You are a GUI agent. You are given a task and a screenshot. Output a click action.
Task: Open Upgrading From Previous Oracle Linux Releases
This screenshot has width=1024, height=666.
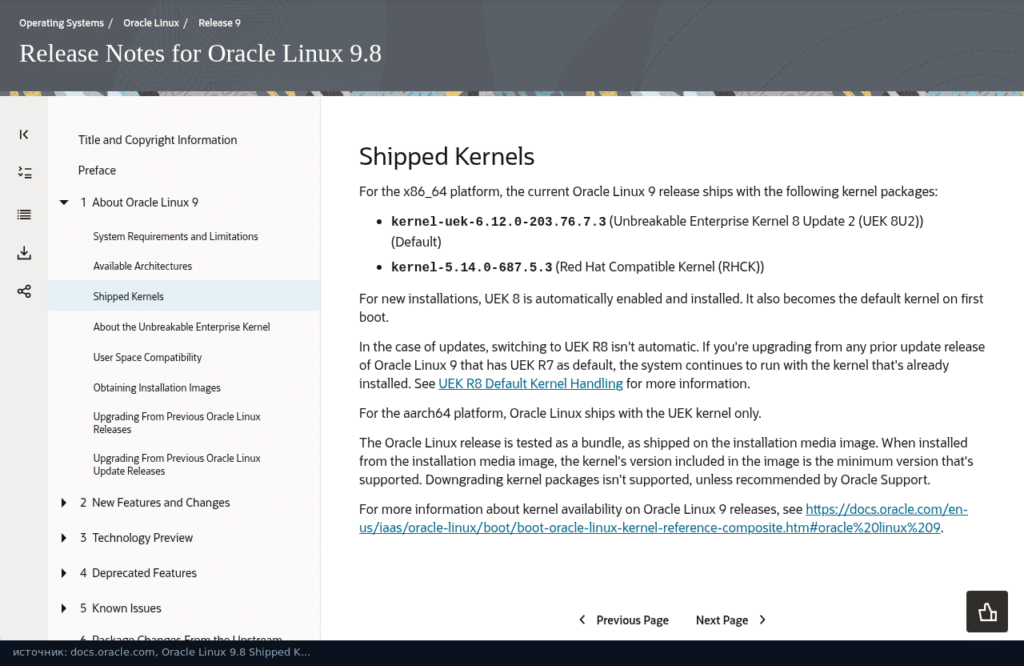tap(176, 423)
